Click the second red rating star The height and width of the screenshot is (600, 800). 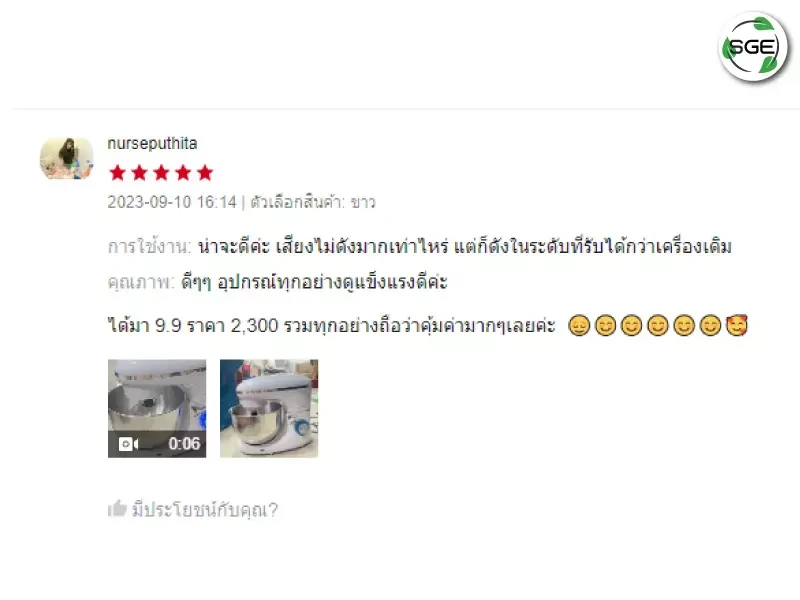coord(139,173)
